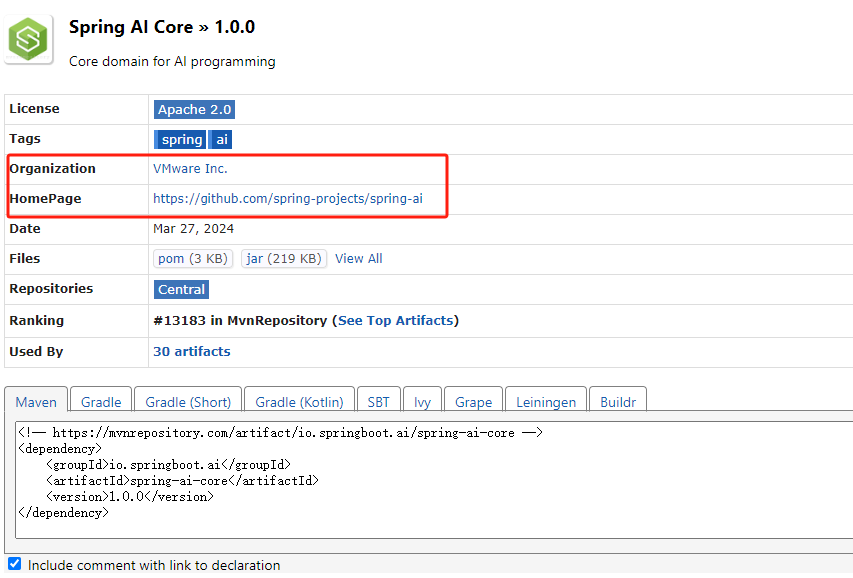Uncheck Include comment with link to declaration
Screen dimensions: 853x578
(x=15, y=564)
